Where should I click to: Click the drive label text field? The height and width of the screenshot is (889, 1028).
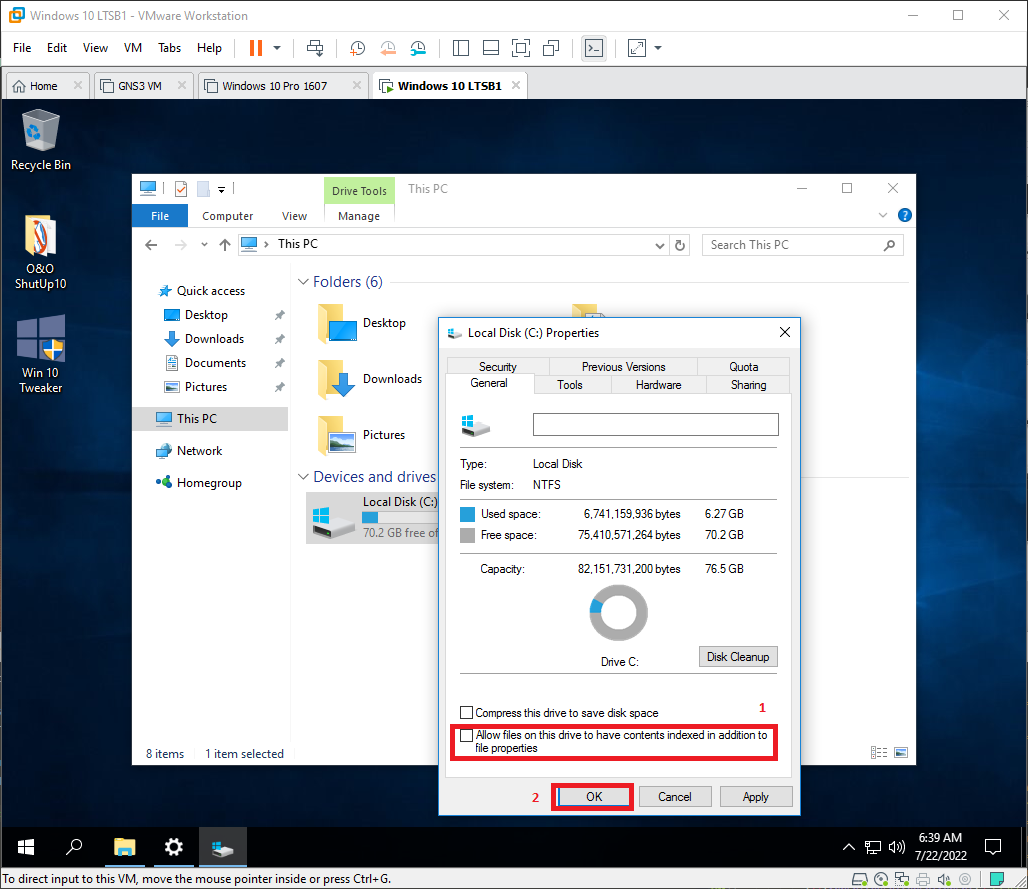656,424
